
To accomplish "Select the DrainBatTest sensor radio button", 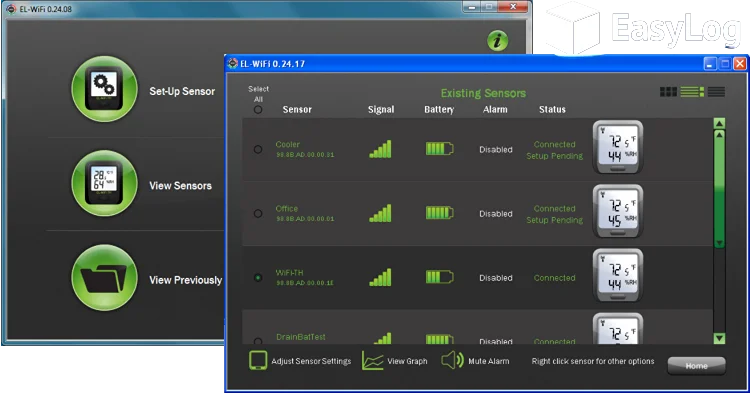I will [x=258, y=341].
